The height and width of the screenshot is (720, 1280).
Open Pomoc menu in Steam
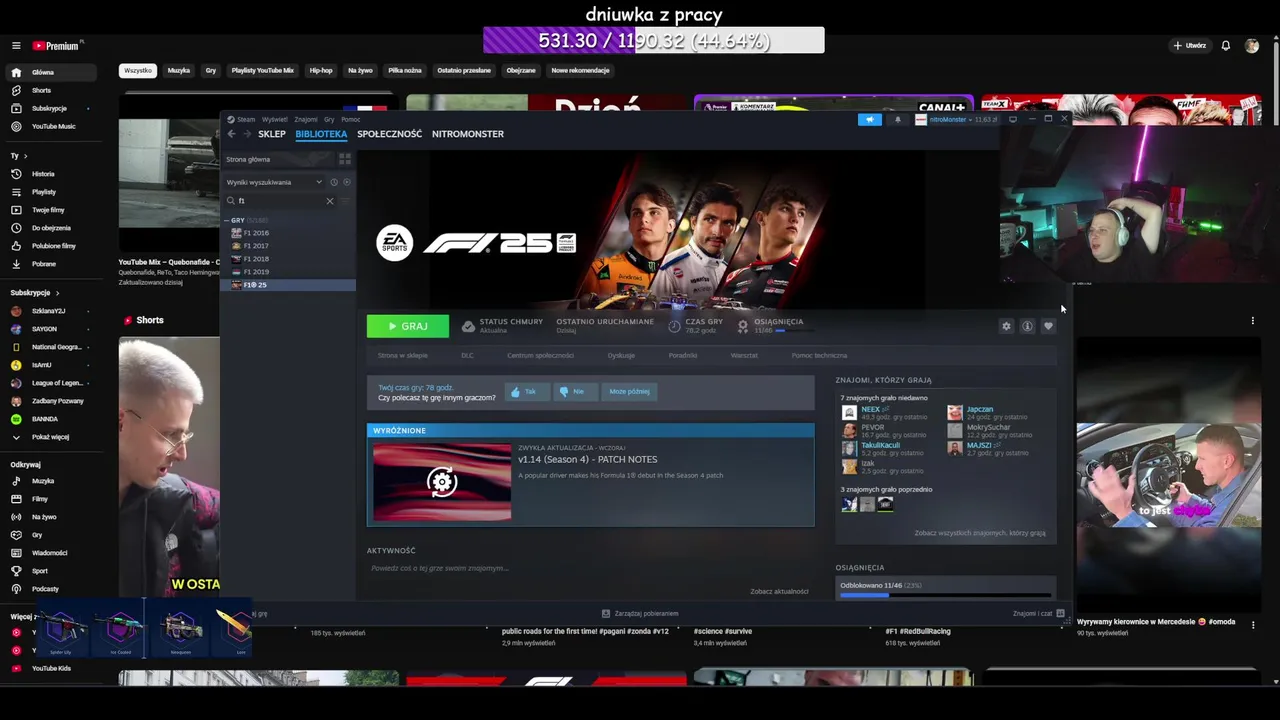[350, 119]
